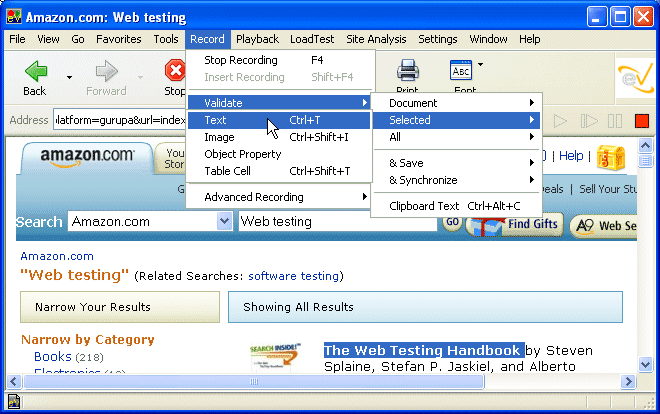Expand the Advanced Recording submenu
Screen dimensions: 660x414
tap(279, 197)
